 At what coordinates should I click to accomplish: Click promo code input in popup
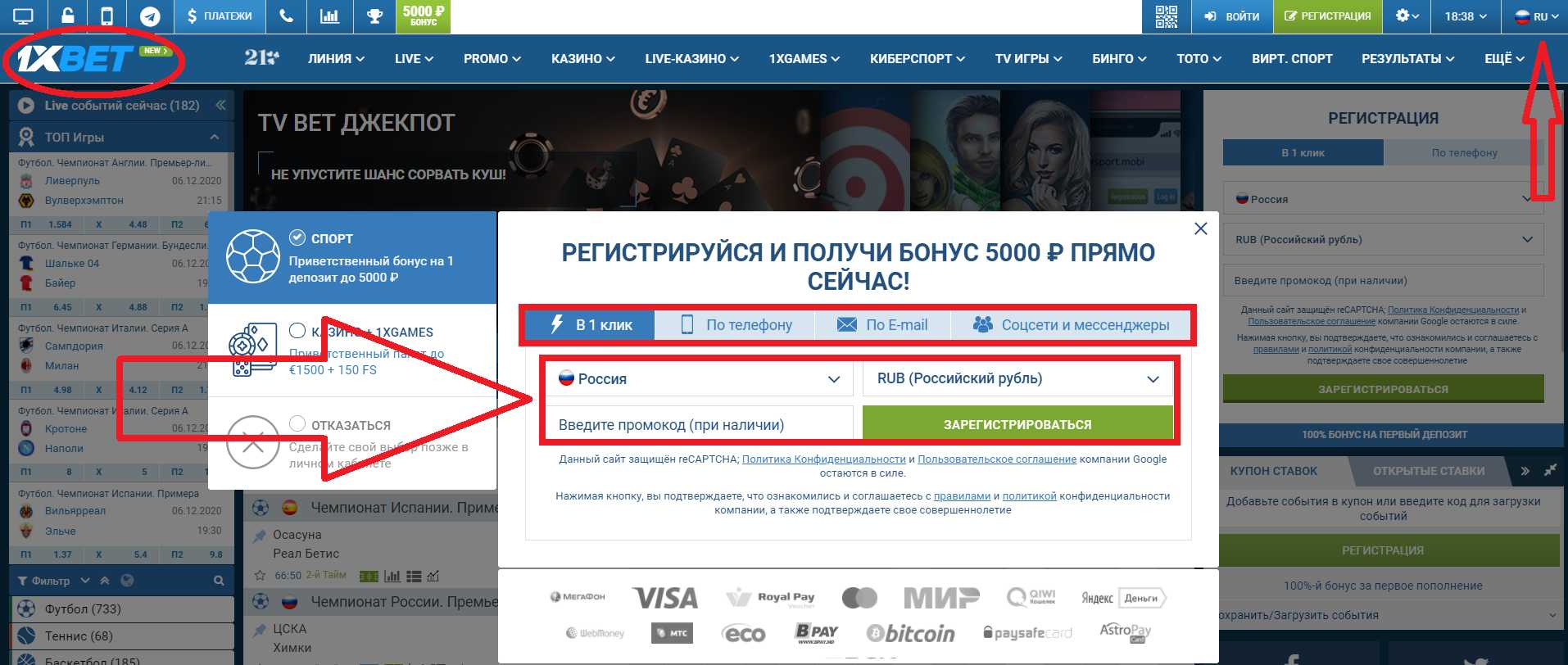click(699, 424)
